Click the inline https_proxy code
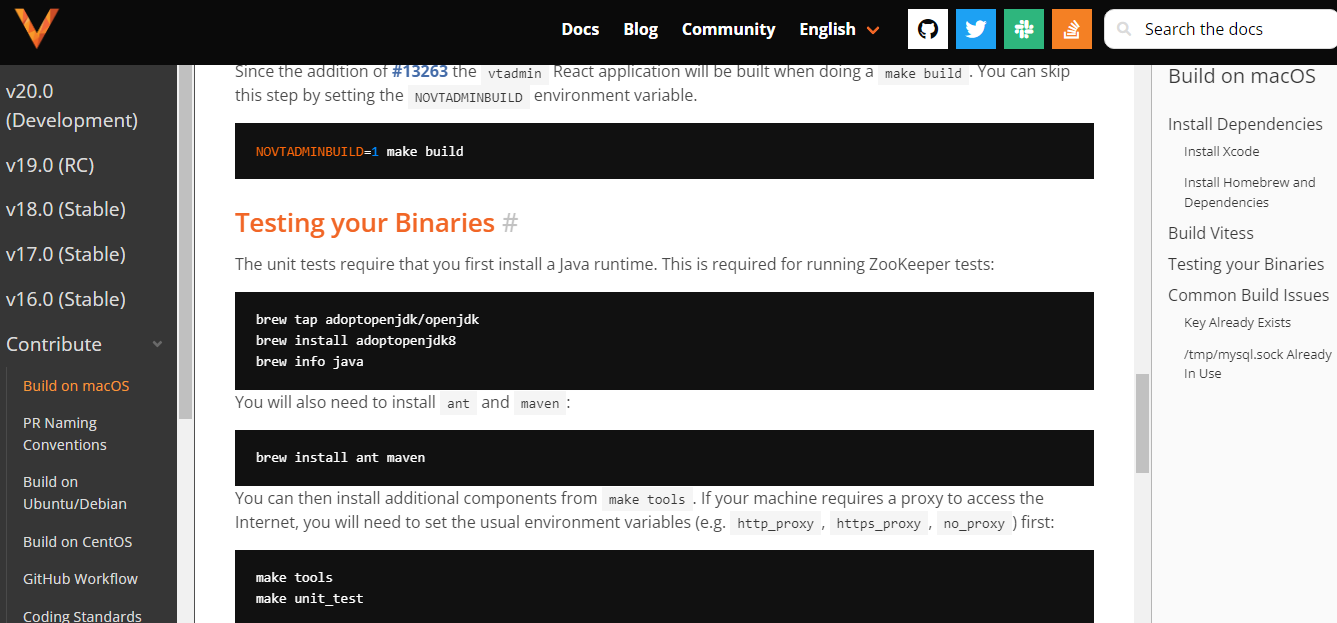1337x623 pixels. [x=878, y=523]
